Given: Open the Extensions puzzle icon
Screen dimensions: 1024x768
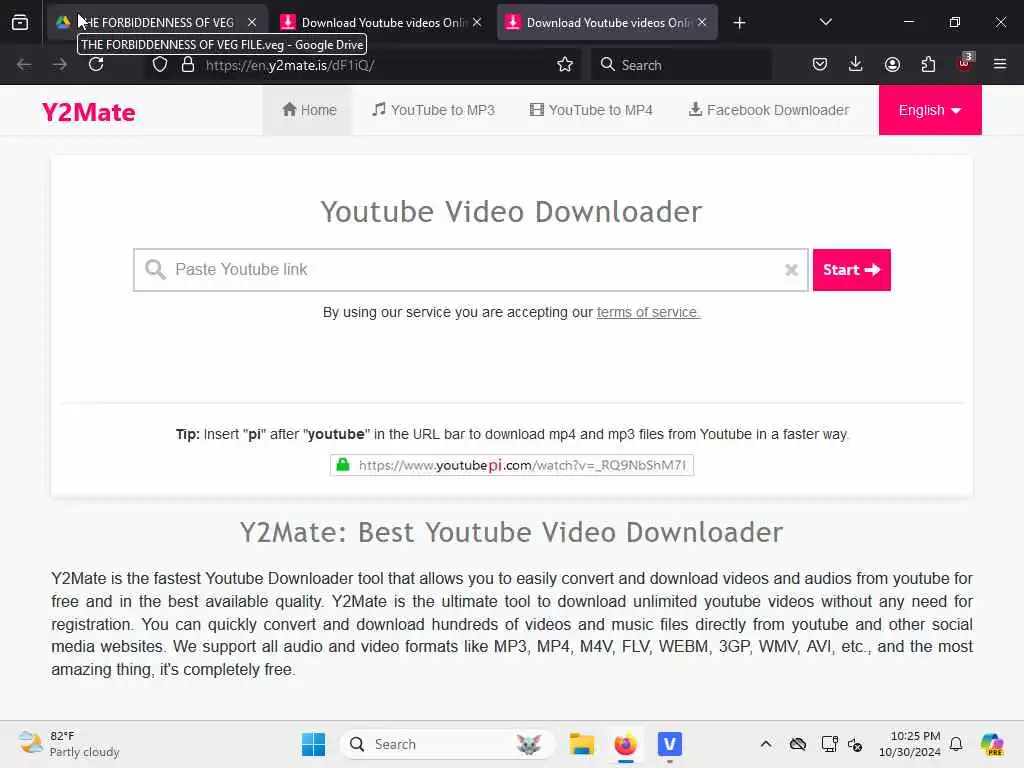Looking at the screenshot, I should pos(928,65).
